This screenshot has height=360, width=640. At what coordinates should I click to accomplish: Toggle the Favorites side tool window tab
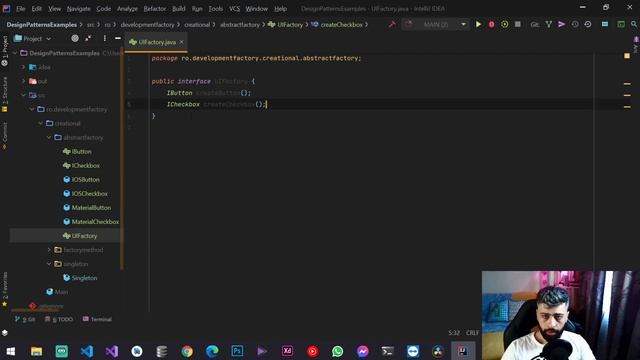click(x=5, y=289)
